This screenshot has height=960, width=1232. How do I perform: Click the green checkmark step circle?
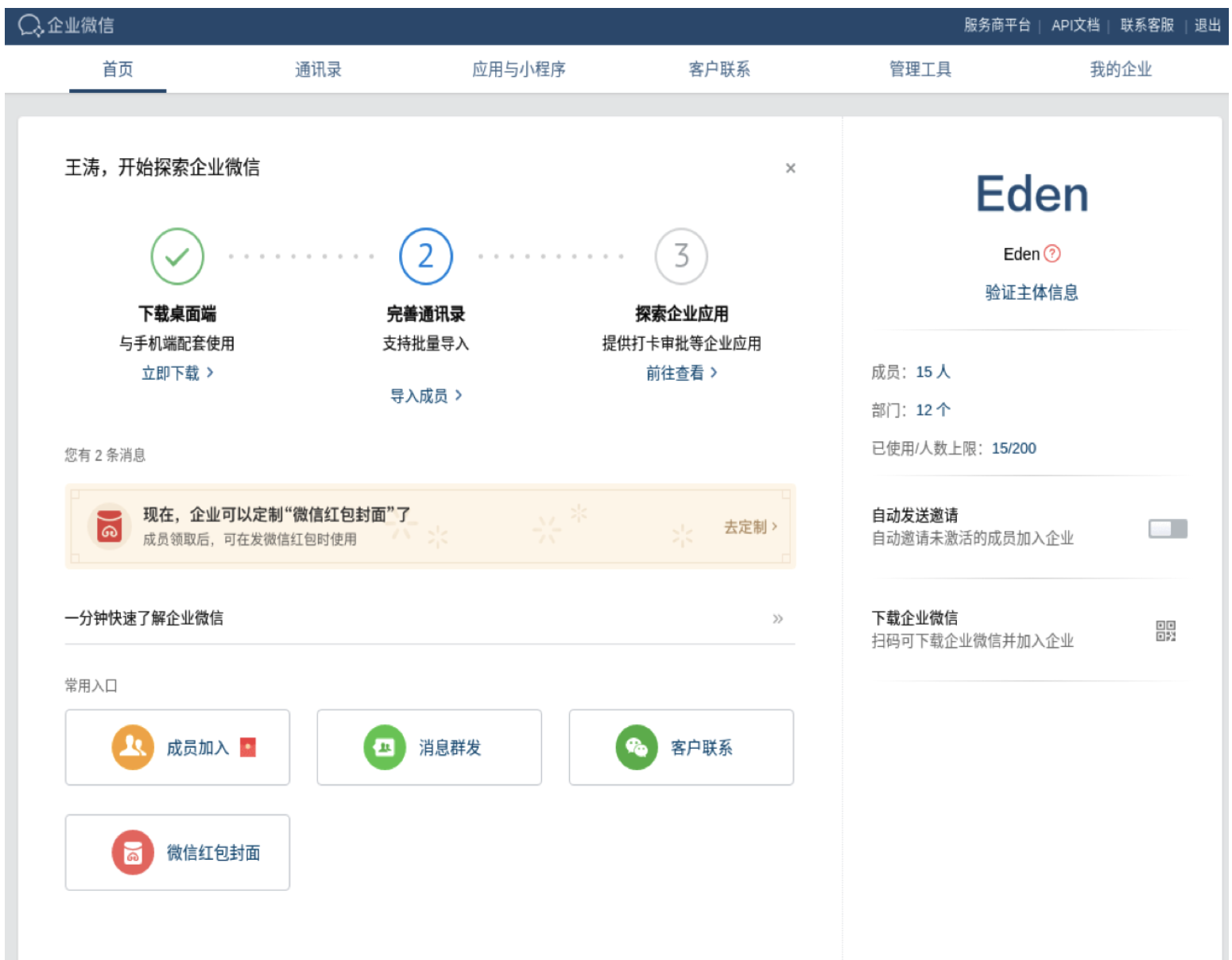coord(177,256)
